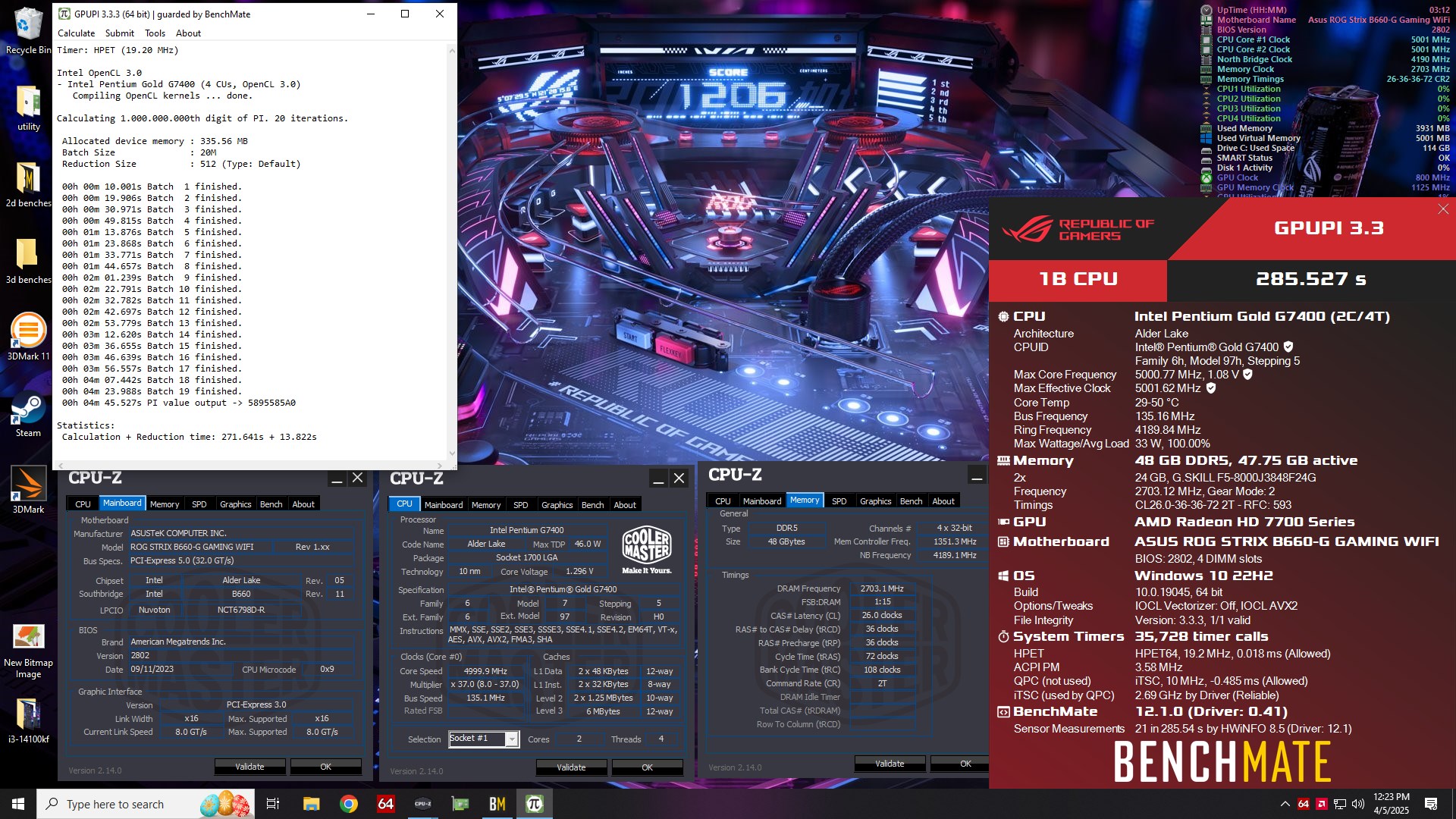The width and height of the screenshot is (1456, 819).
Task: Close the processor CPU-Z window
Action: pyautogui.click(x=679, y=479)
